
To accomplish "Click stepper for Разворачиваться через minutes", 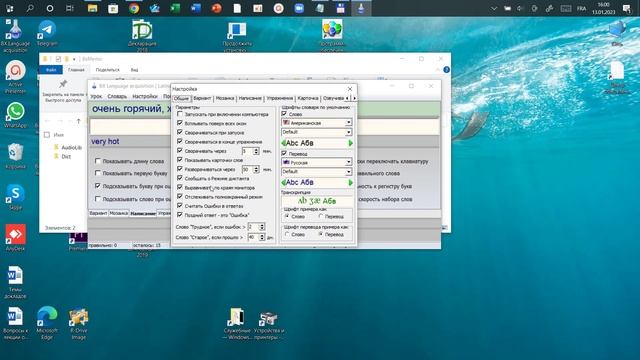I will pos(256,169).
